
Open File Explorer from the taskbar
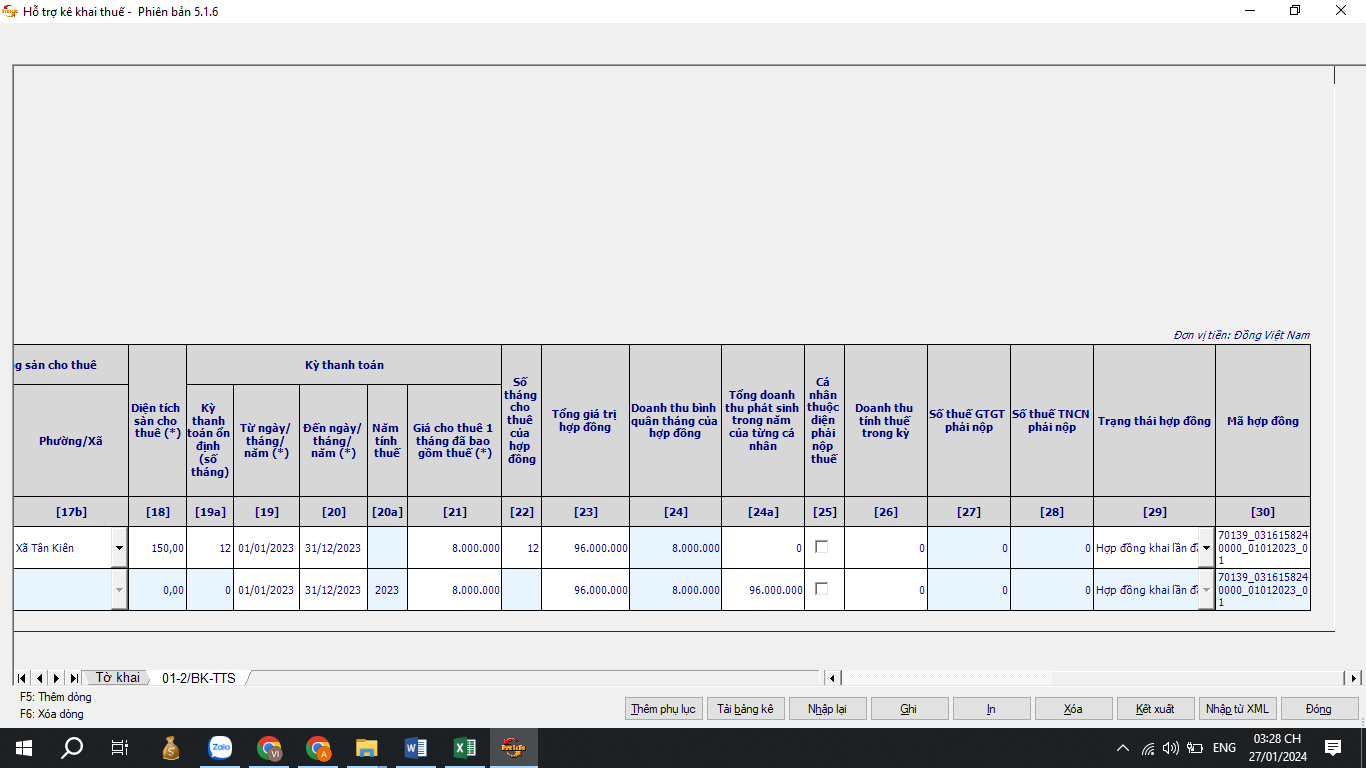[x=367, y=748]
